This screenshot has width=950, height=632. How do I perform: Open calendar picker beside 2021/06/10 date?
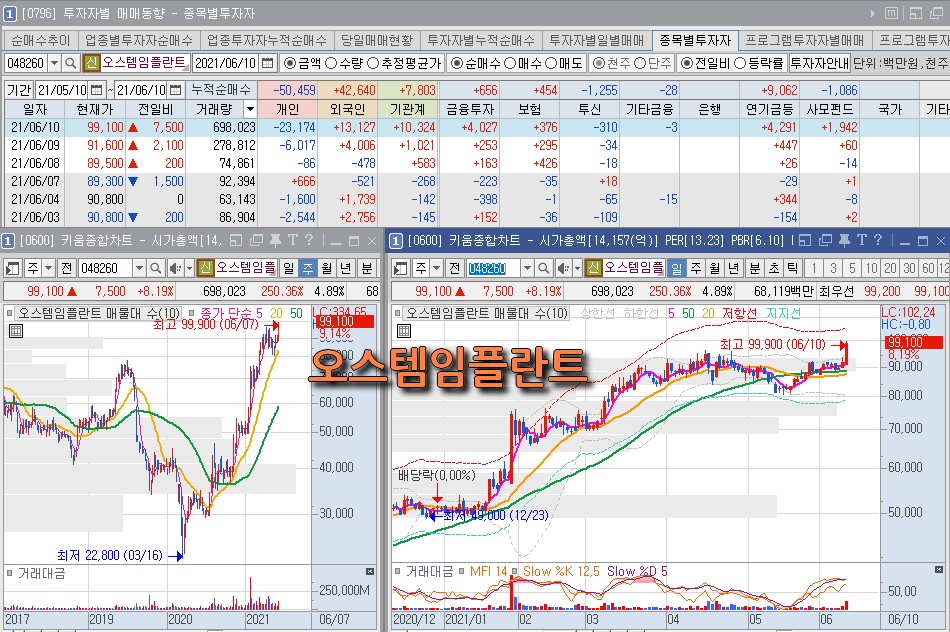tap(268, 63)
